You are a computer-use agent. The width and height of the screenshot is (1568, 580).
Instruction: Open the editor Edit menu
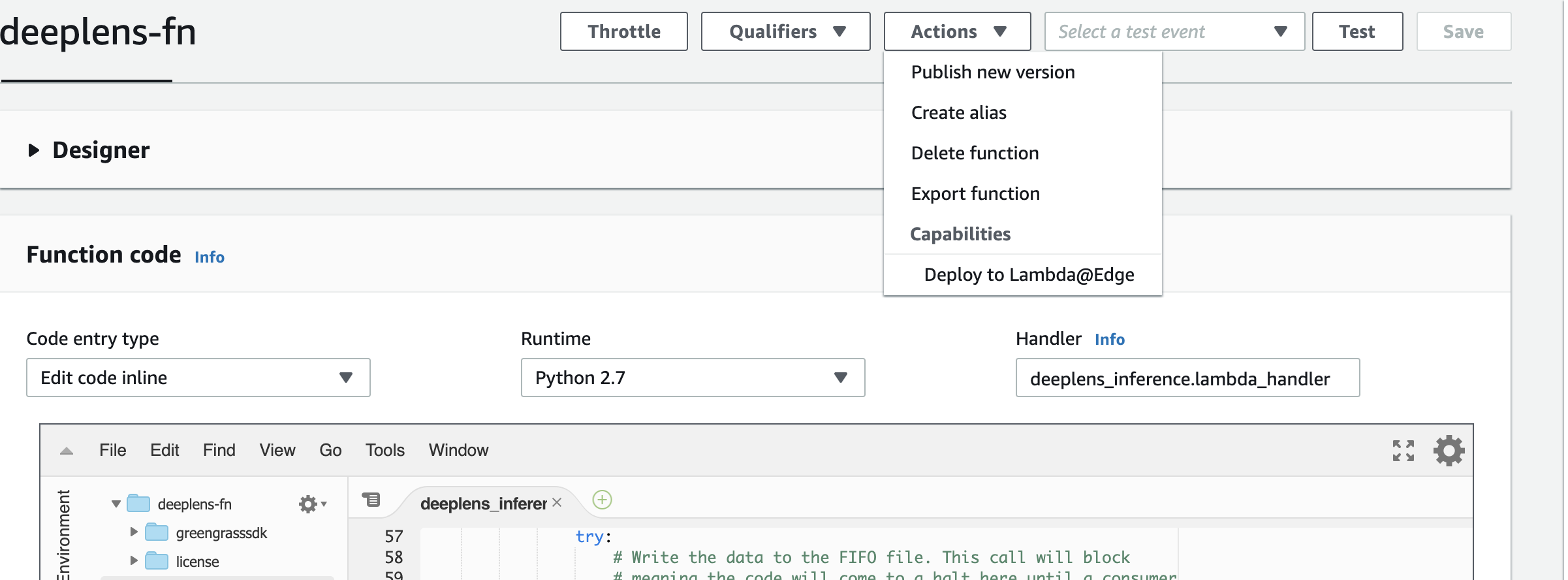(x=165, y=450)
